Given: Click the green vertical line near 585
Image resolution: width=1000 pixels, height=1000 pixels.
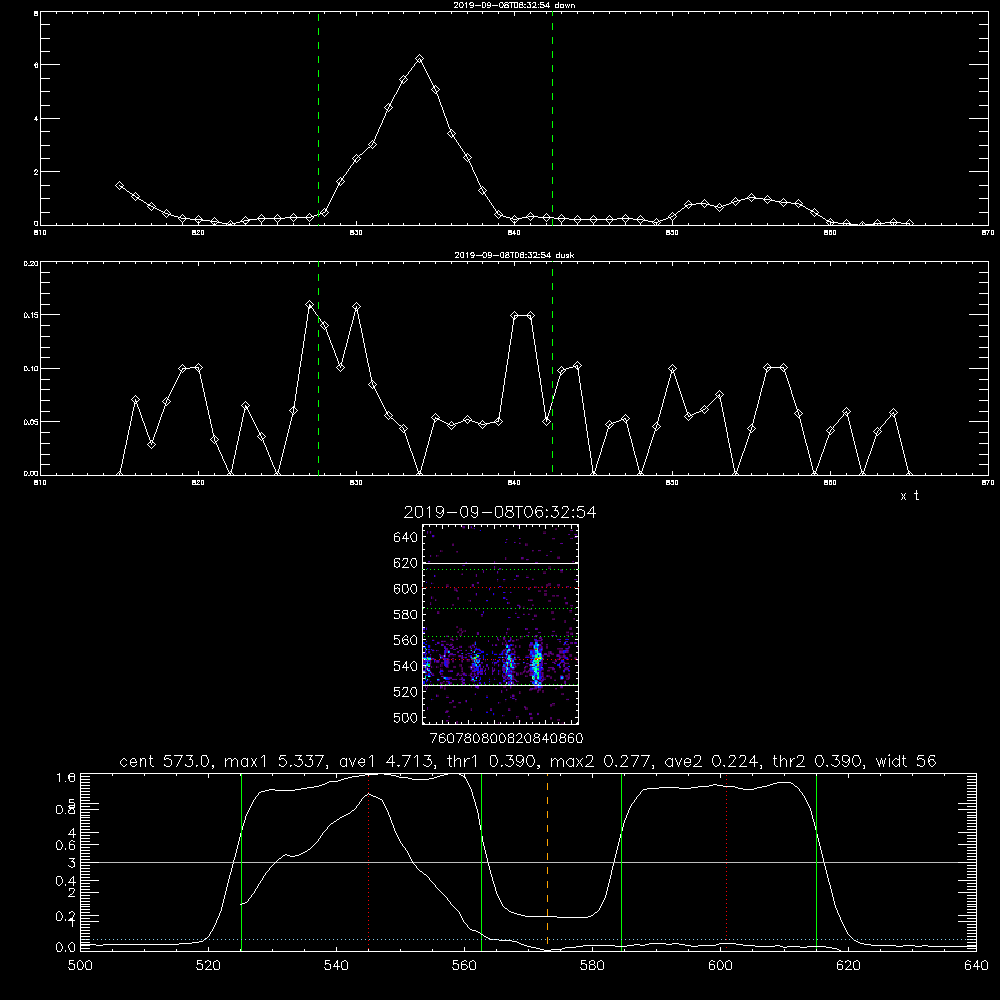Looking at the screenshot, I should tap(621, 862).
